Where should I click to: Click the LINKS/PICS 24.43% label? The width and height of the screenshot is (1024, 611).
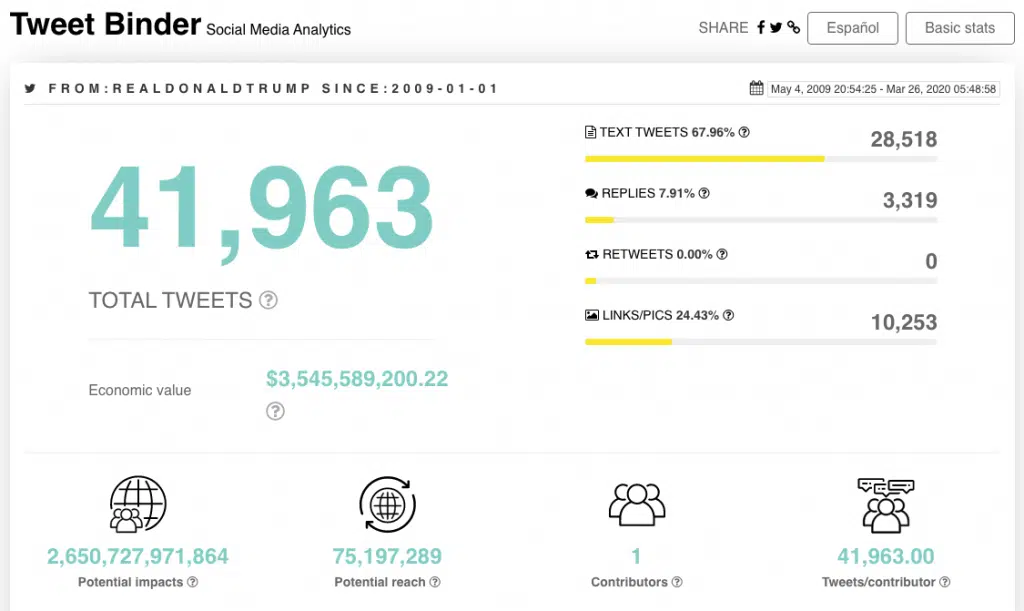660,315
